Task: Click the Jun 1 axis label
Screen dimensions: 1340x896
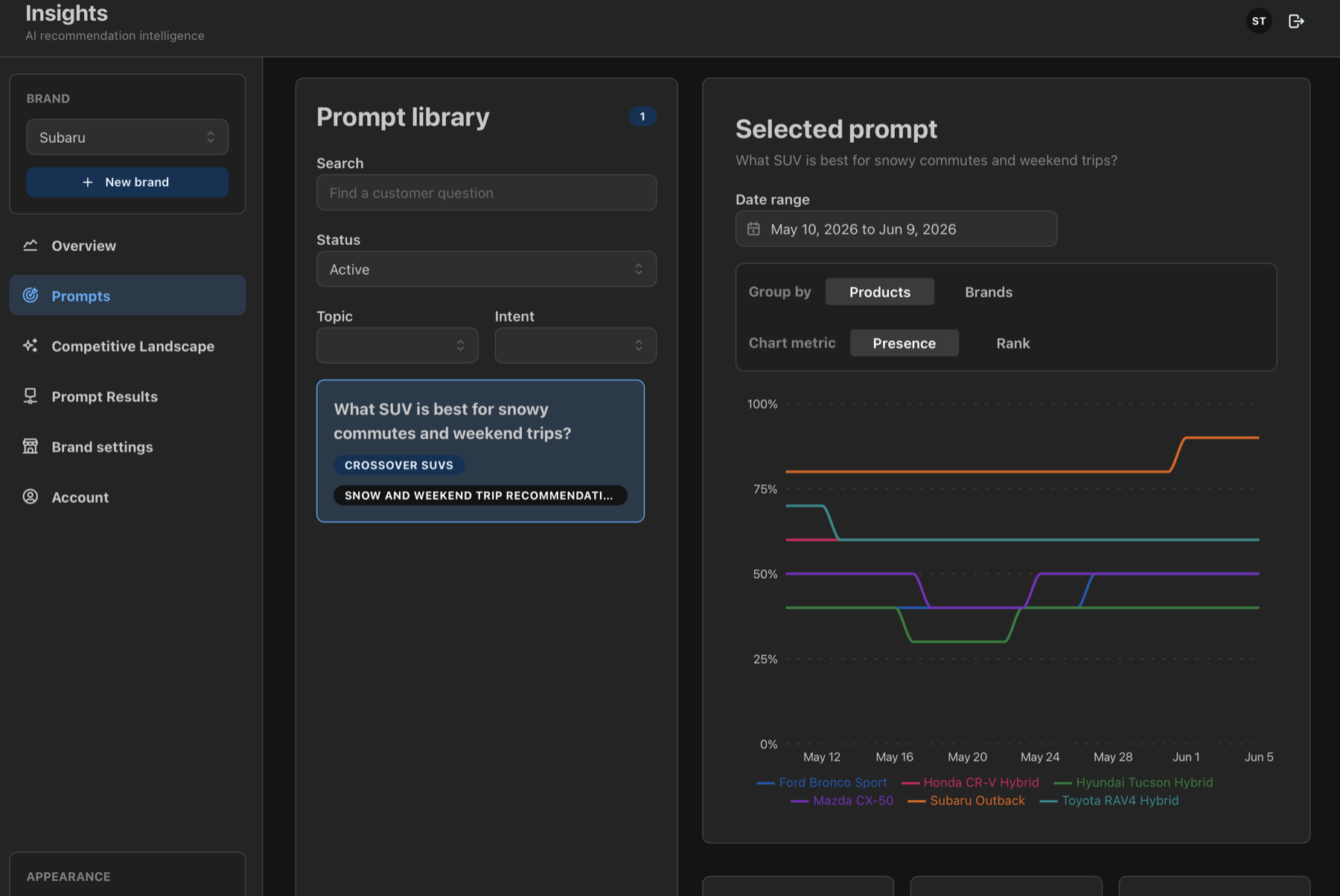Action: pos(1186,757)
